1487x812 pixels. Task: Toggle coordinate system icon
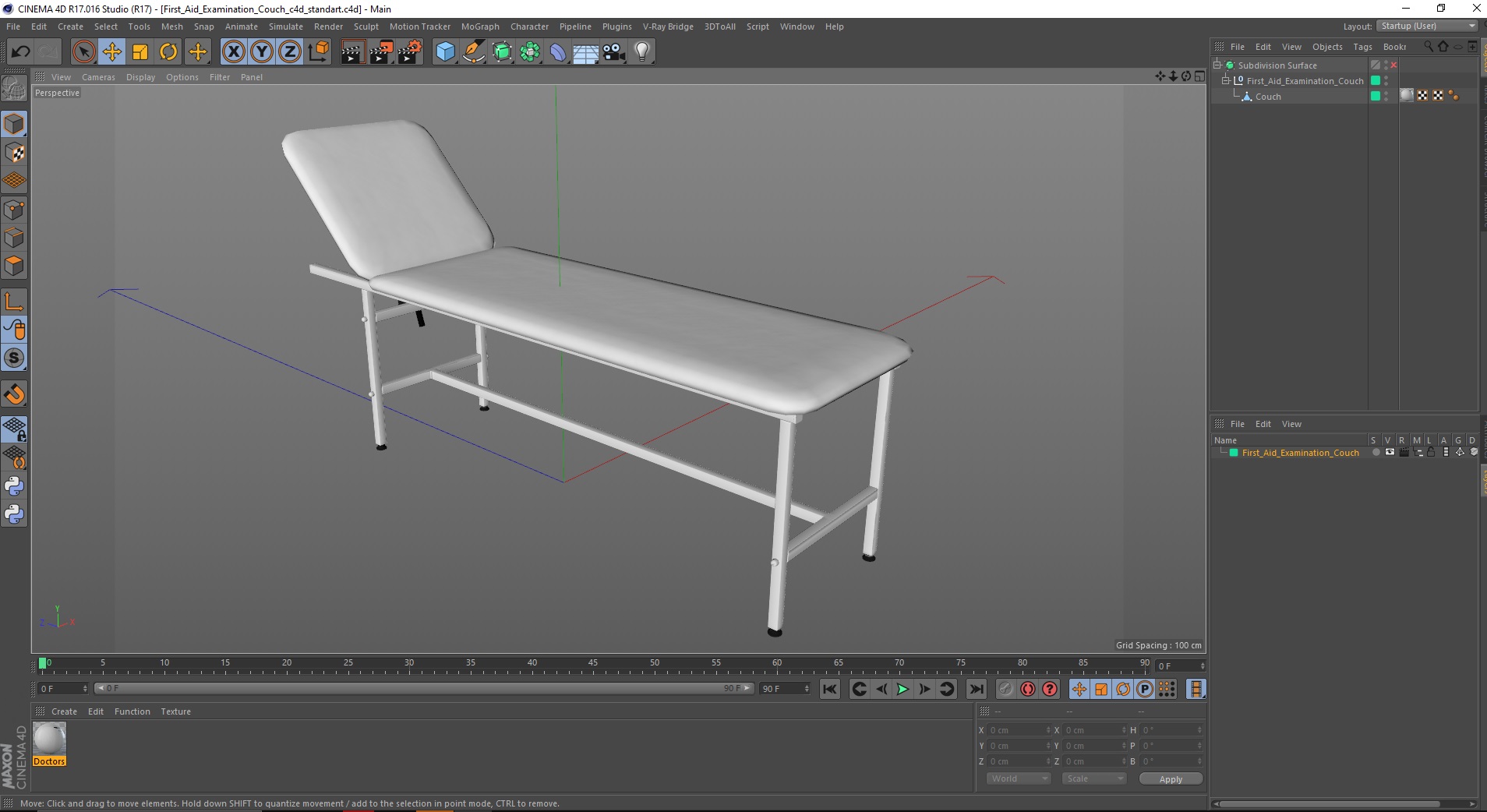[x=318, y=52]
